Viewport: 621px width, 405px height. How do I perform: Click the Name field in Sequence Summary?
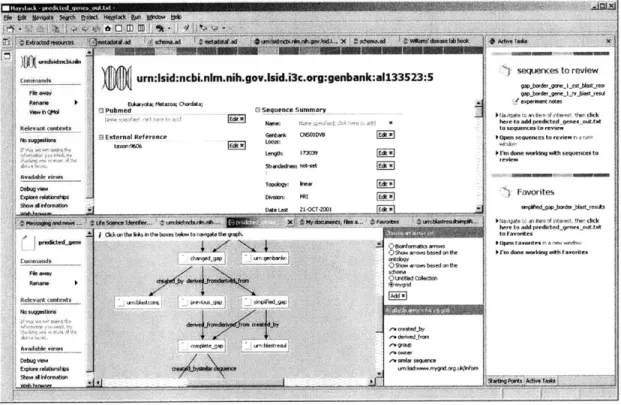coord(337,124)
